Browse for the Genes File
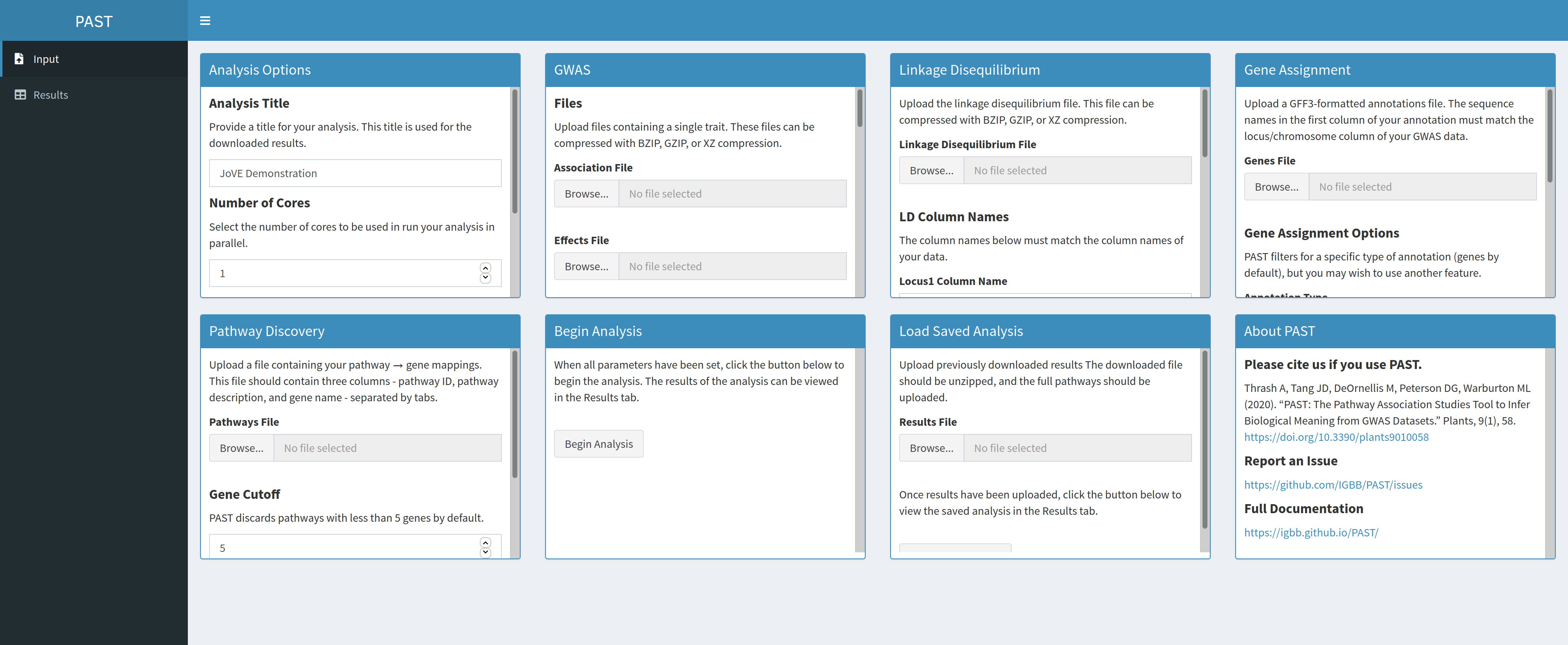Viewport: 1568px width, 645px height. (x=1276, y=187)
